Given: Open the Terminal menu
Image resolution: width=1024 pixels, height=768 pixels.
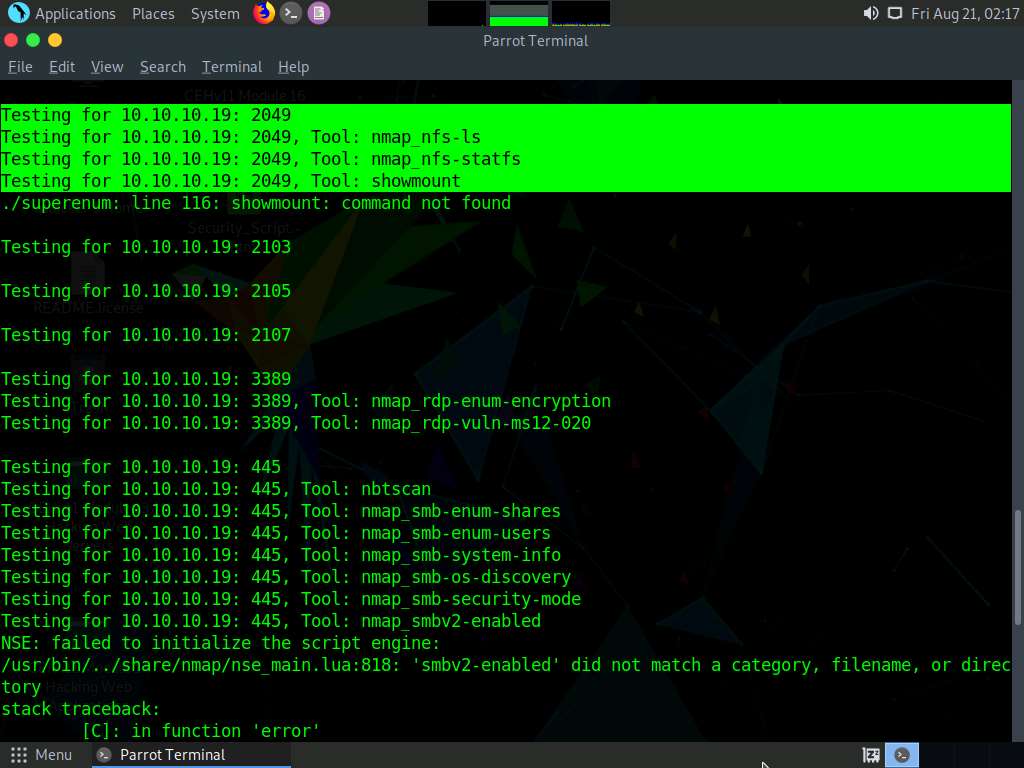Looking at the screenshot, I should point(232,67).
